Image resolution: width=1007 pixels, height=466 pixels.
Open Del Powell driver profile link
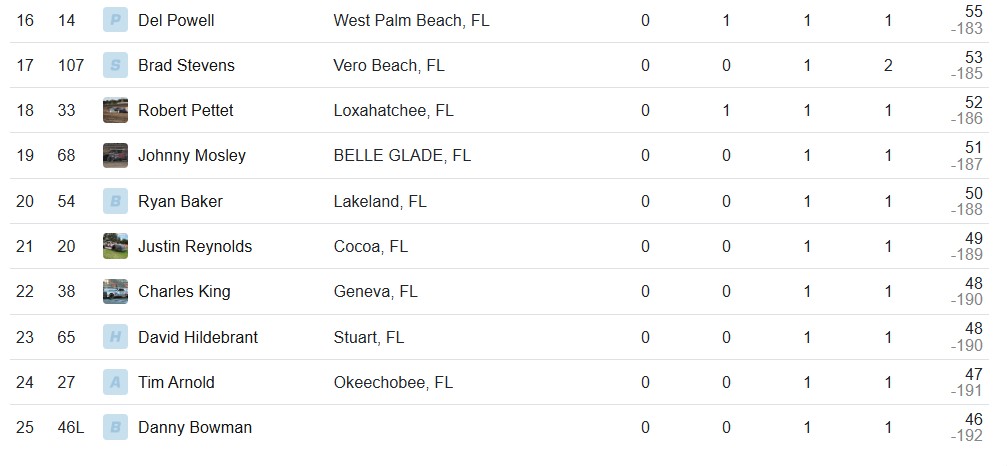click(176, 21)
